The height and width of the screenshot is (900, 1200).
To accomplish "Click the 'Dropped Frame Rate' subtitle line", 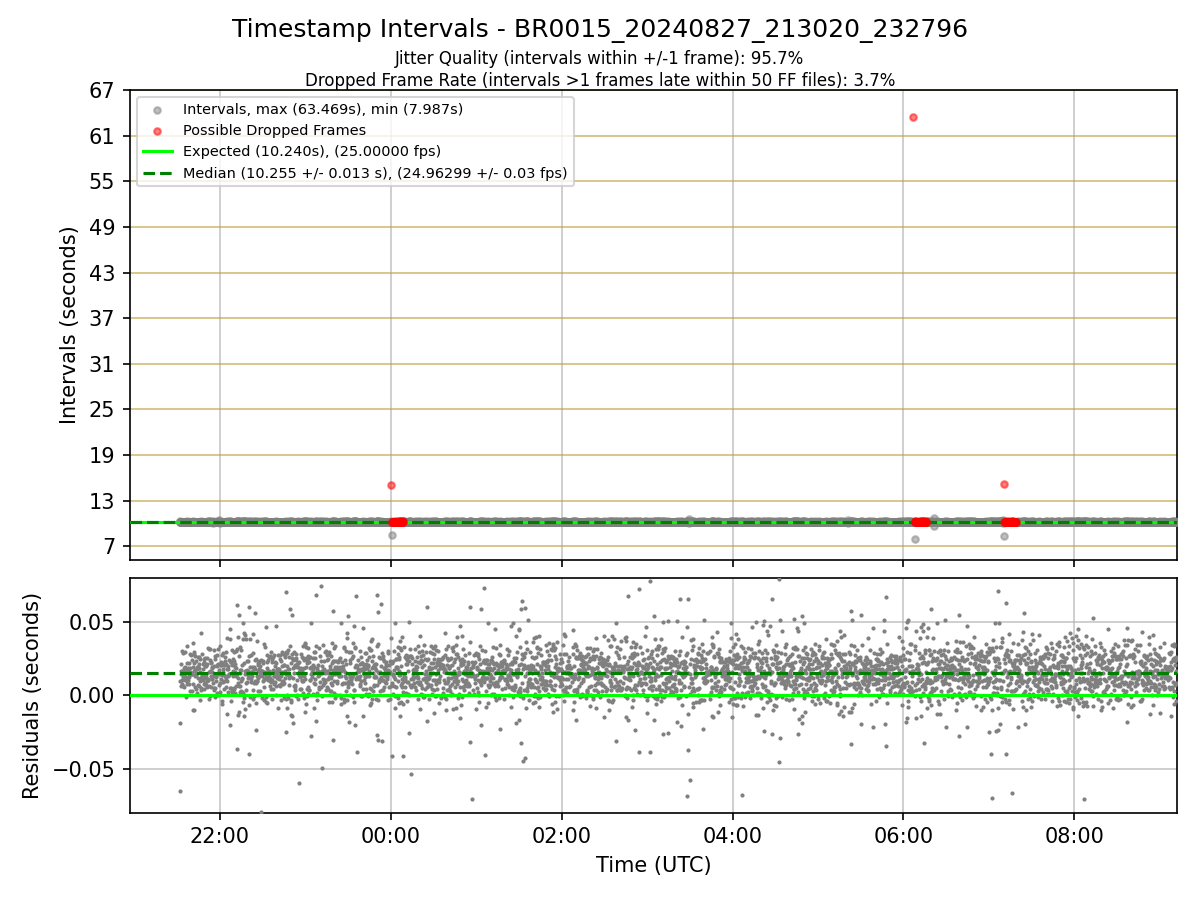I will point(600,79).
